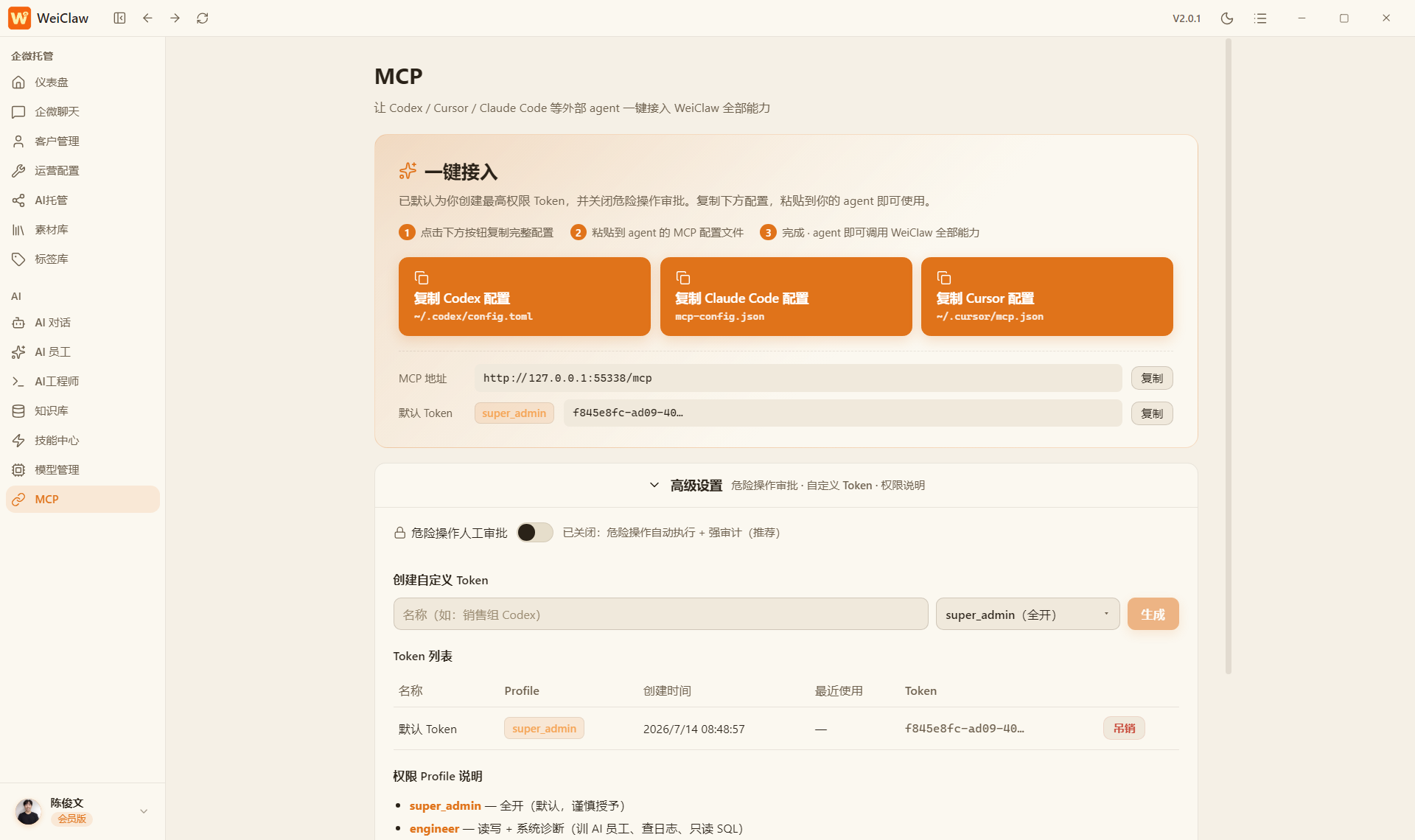1415x840 pixels.
Task: Click the Profile column header
Action: [522, 690]
